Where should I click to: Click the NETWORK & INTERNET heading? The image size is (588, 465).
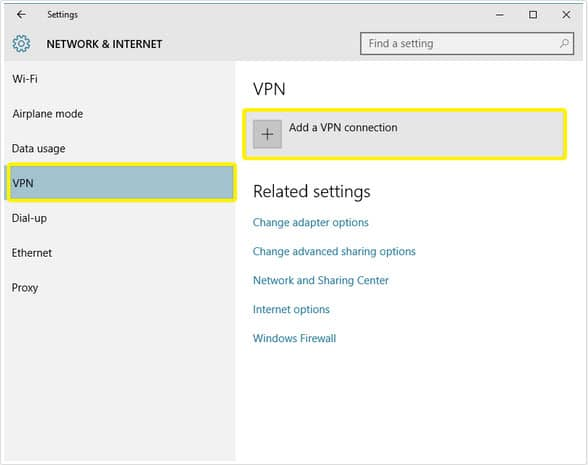click(x=104, y=44)
